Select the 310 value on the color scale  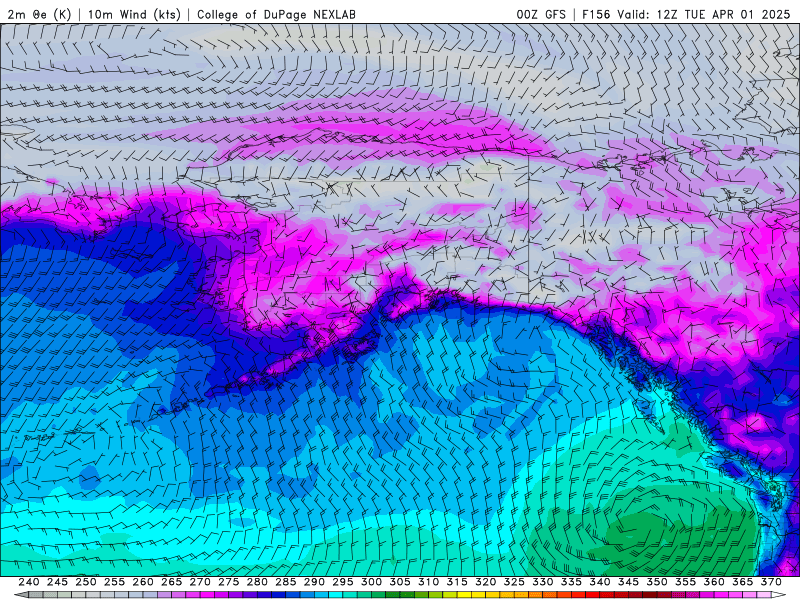pos(429,582)
